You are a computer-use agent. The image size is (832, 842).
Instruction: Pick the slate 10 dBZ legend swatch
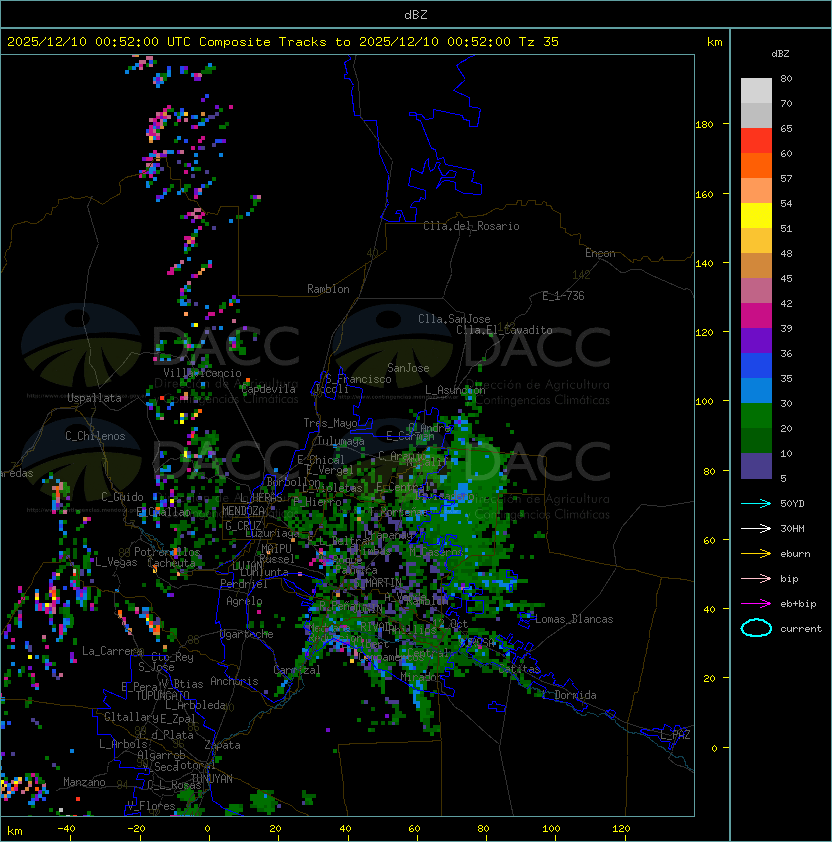click(x=756, y=466)
